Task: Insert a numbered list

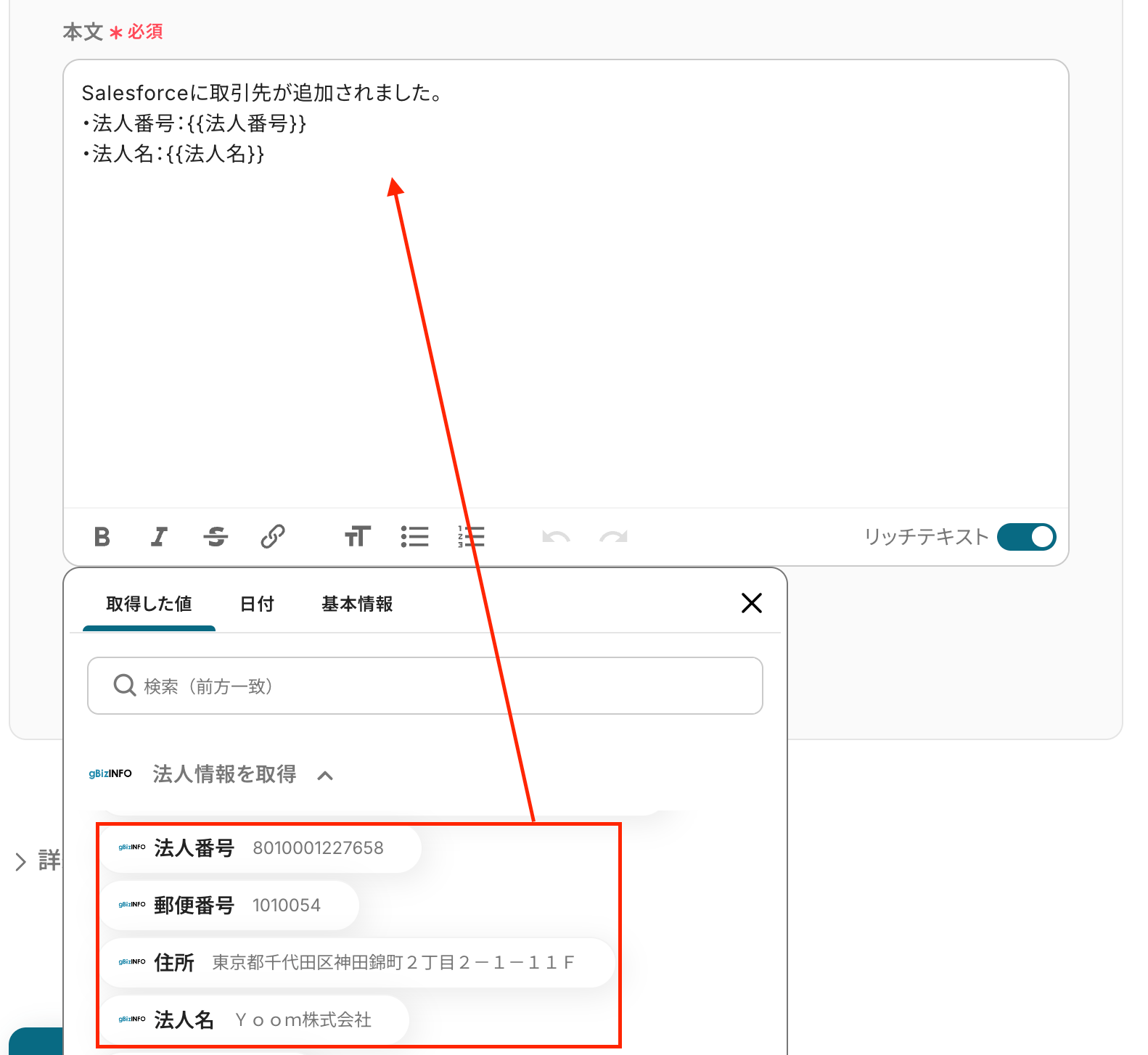Action: tap(471, 537)
